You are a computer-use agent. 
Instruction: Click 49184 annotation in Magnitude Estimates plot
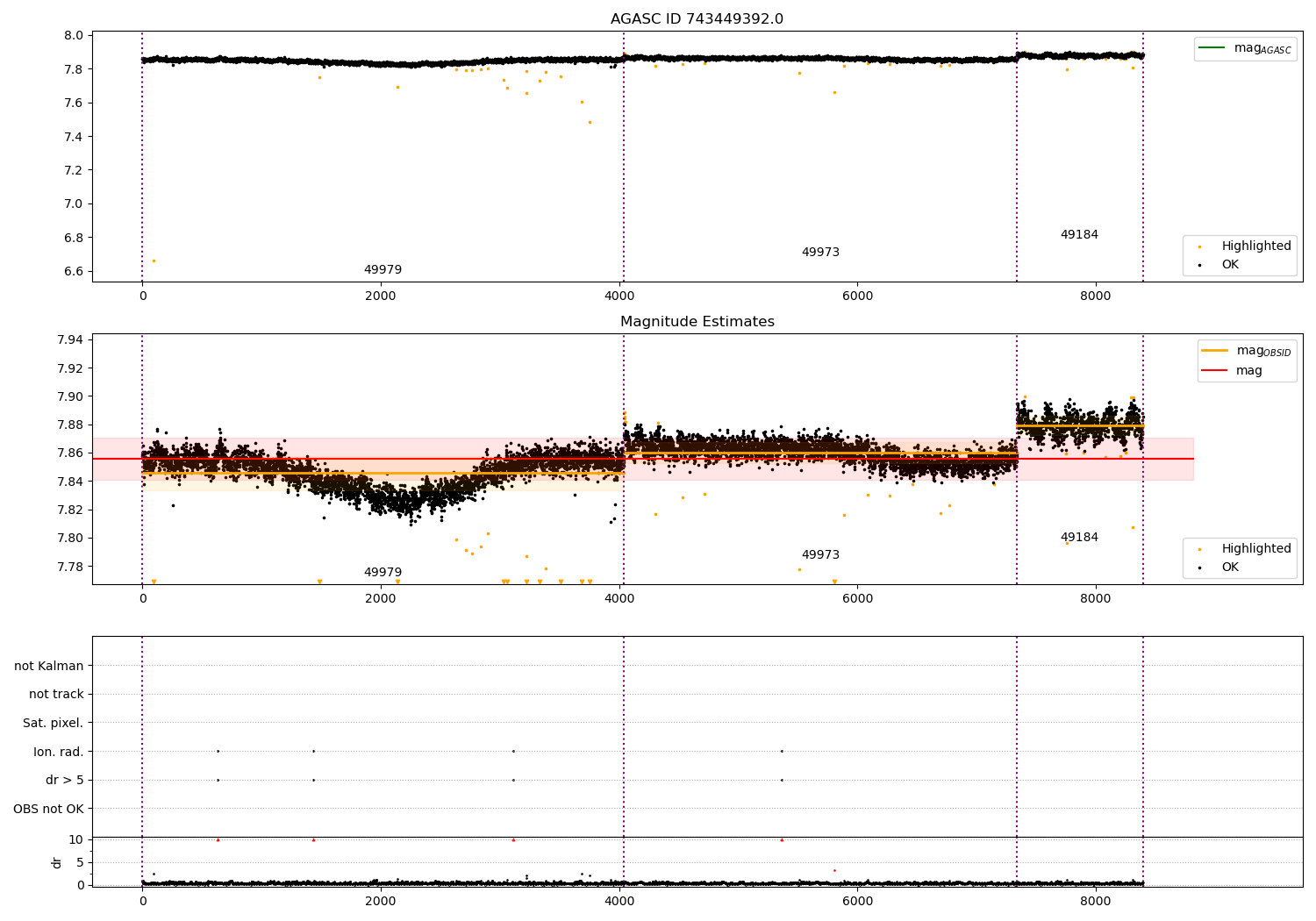[x=1079, y=538]
